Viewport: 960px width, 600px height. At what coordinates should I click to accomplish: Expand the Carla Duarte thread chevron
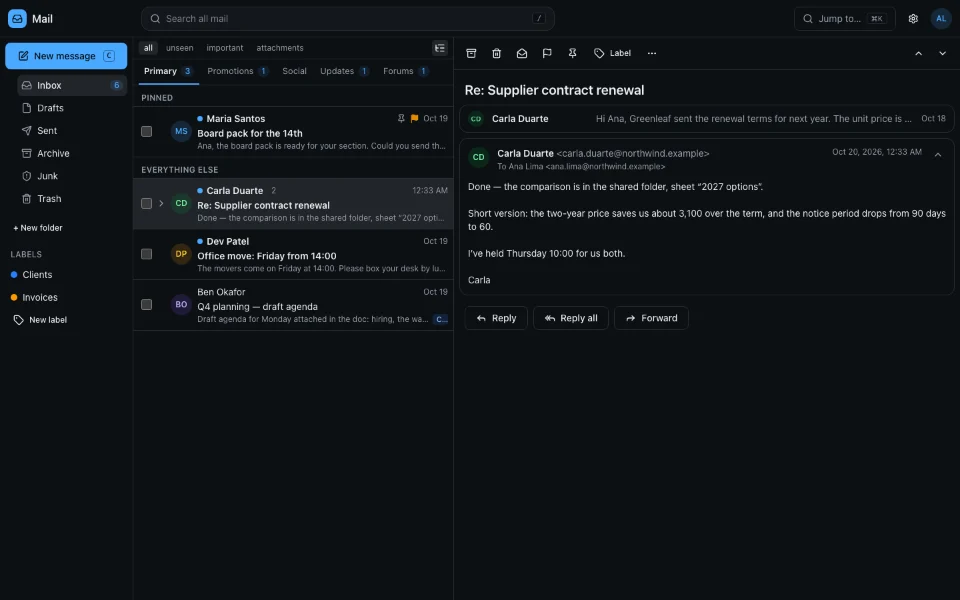(161, 203)
